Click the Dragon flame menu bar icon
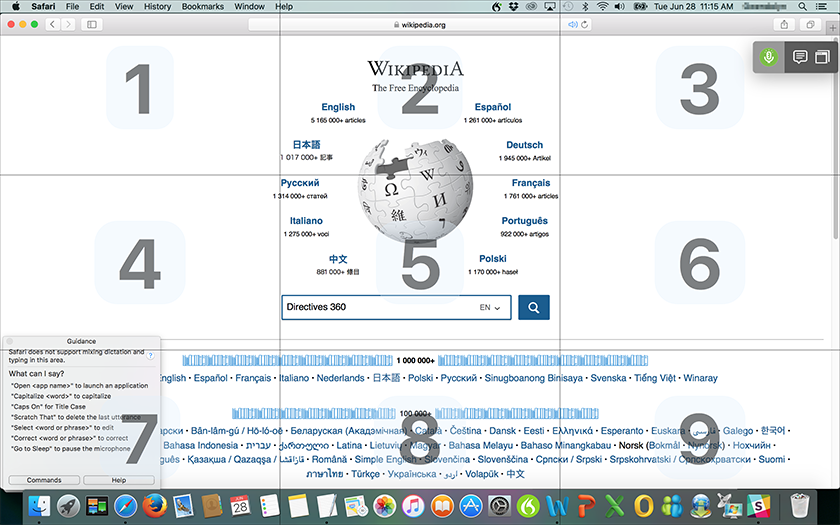The width and height of the screenshot is (840, 525). pyautogui.click(x=497, y=6)
